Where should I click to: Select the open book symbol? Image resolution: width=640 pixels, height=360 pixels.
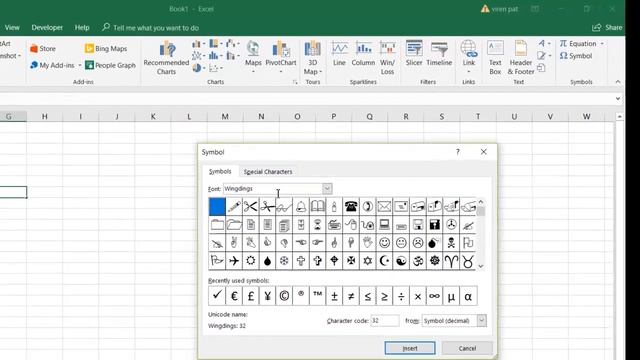318,207
